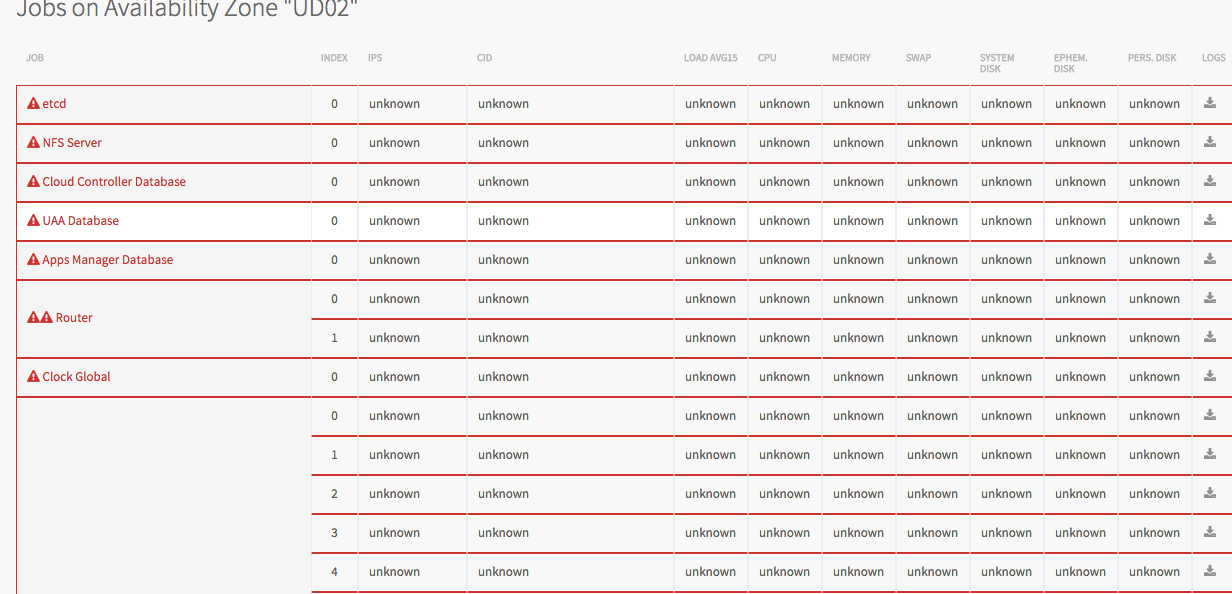
Task: Click the EPHEM. DISK column header
Action: point(1071,63)
